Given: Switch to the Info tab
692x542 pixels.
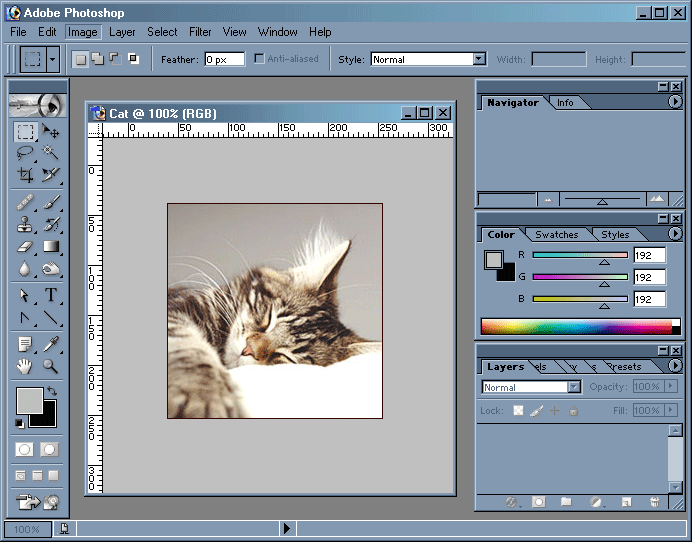Looking at the screenshot, I should pos(565,102).
